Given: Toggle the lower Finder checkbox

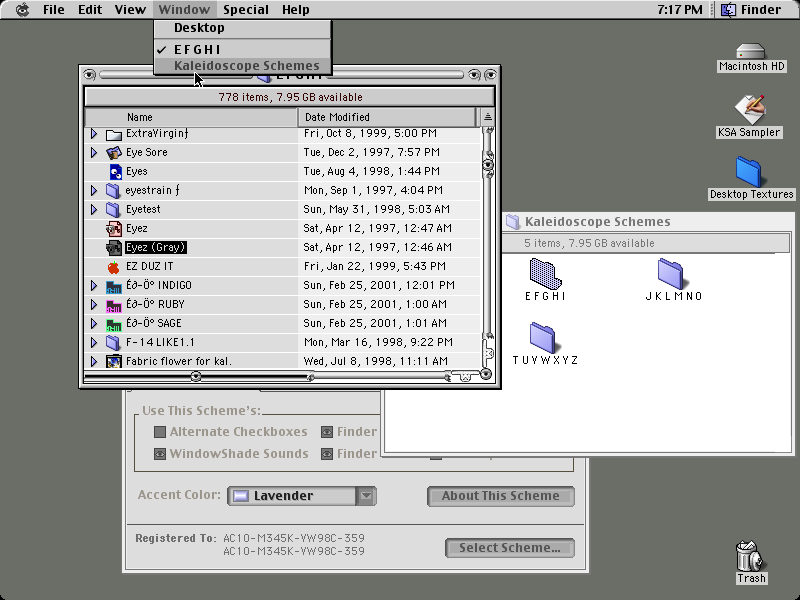Looking at the screenshot, I should pos(327,454).
